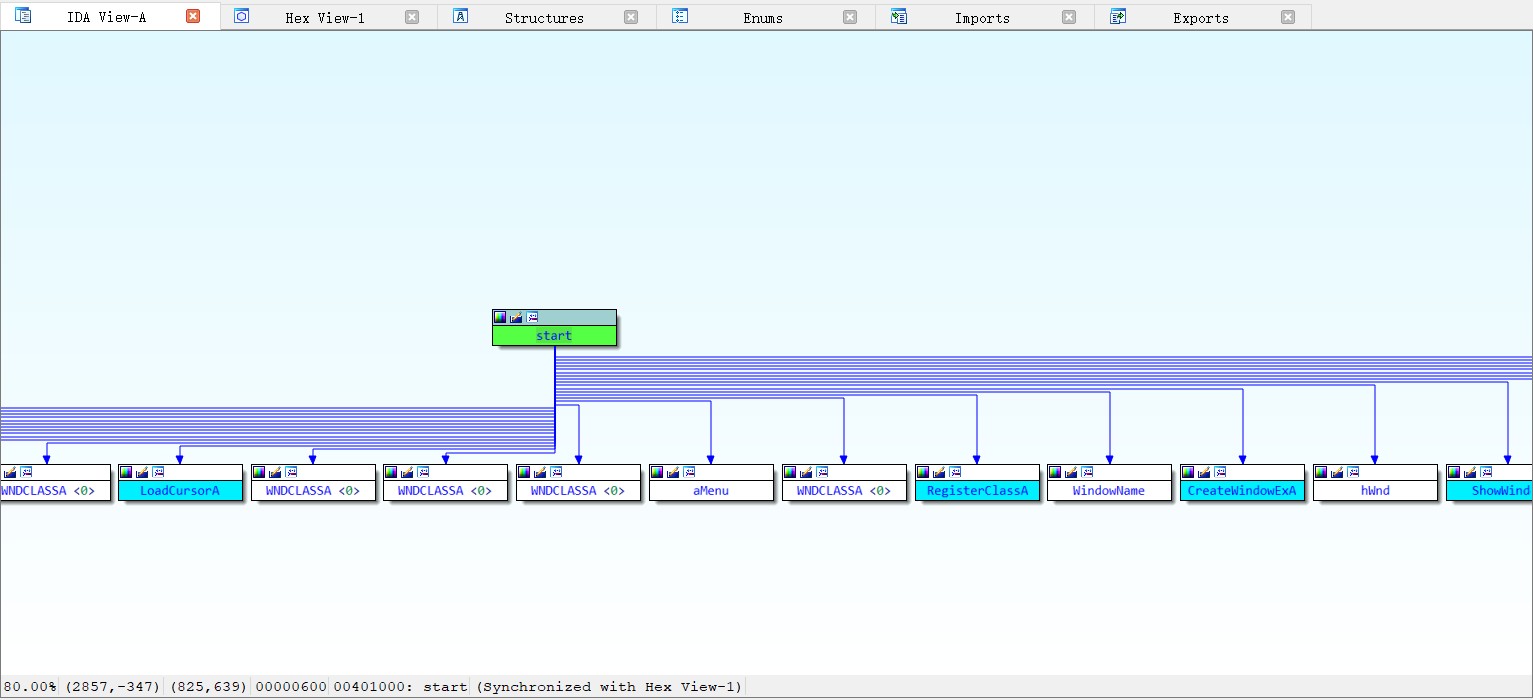Click the pencil edit icon on RegisterClassA node
The height and width of the screenshot is (700, 1533).
pos(939,472)
